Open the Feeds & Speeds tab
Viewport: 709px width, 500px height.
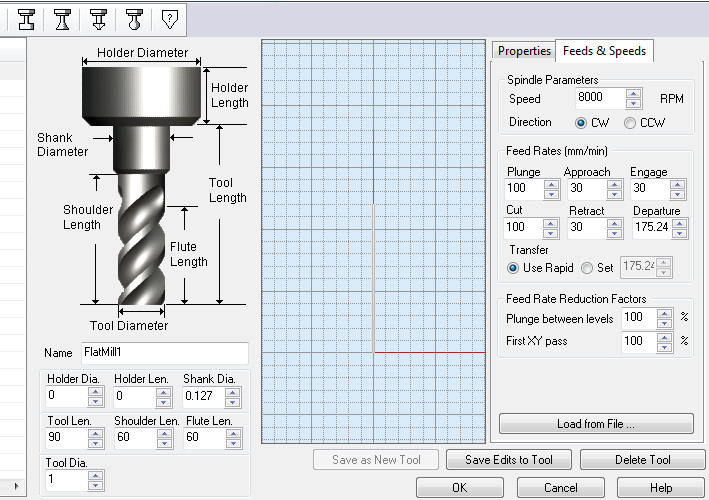604,51
